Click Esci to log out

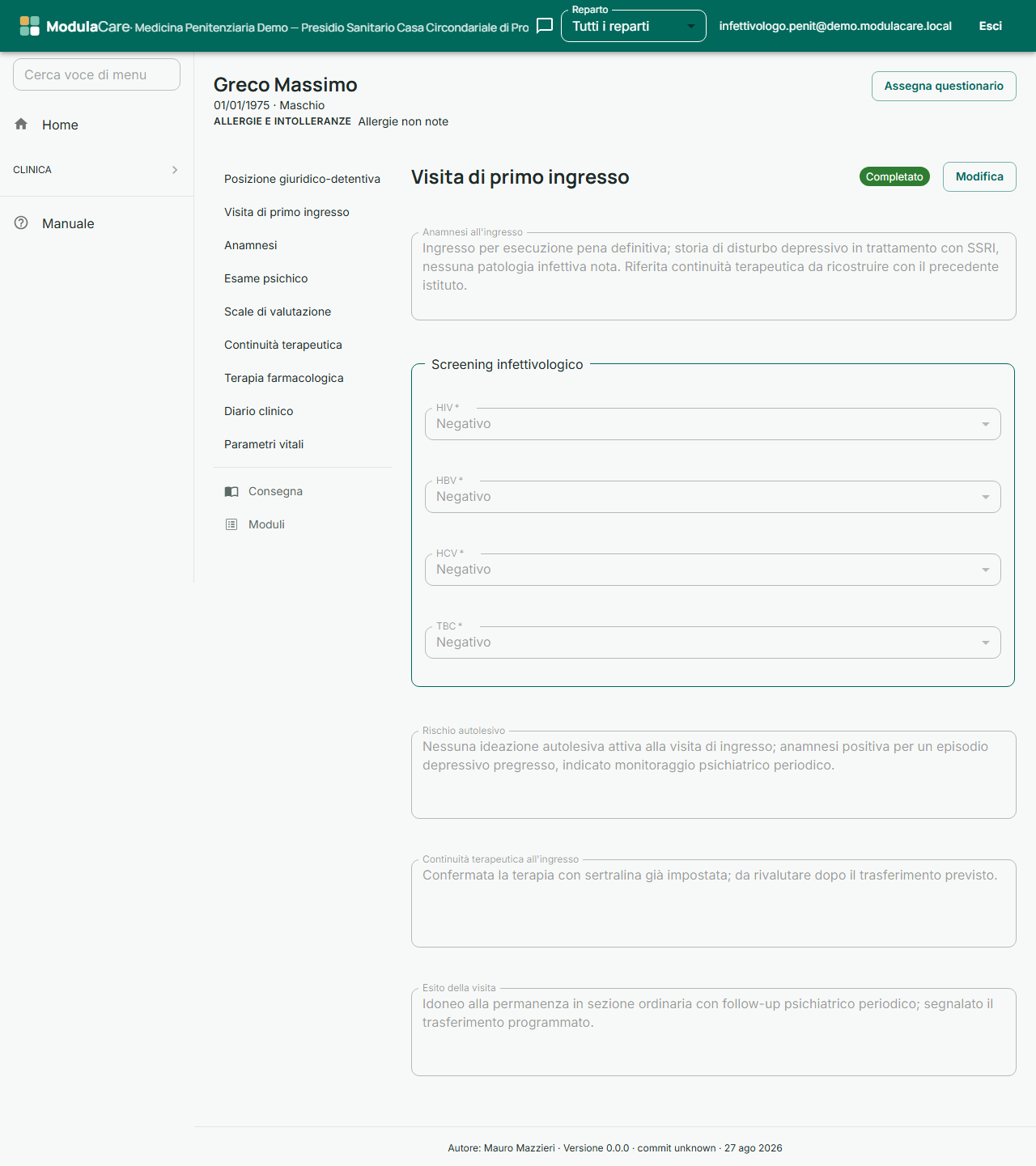point(990,26)
